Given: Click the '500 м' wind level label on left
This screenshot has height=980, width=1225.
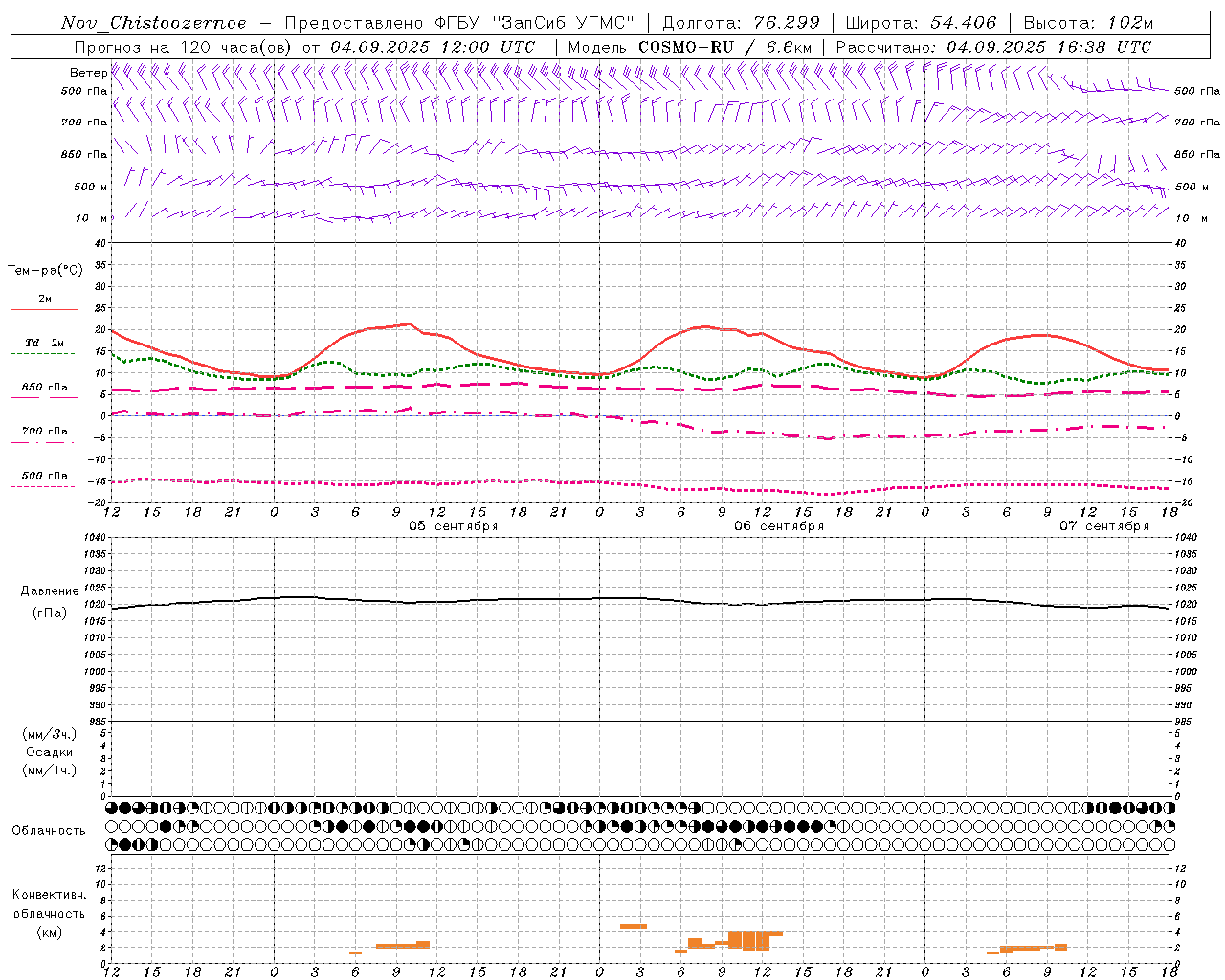Looking at the screenshot, I should coord(91,187).
